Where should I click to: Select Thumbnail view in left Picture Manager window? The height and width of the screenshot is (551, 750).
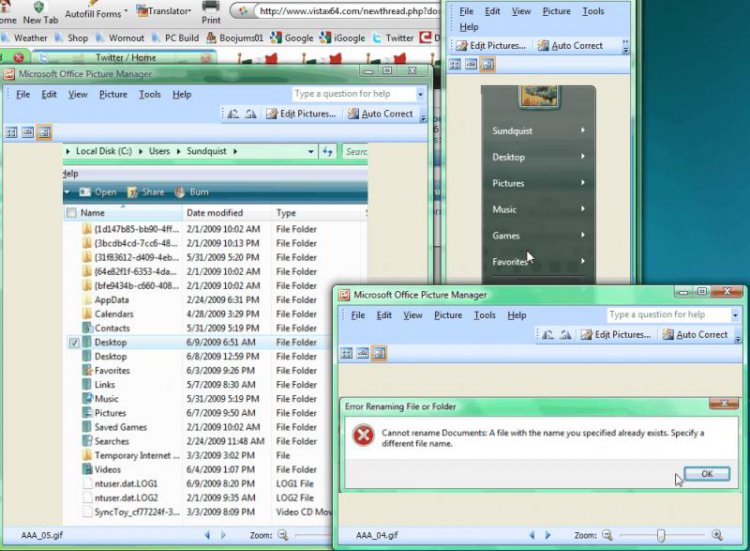coord(11,132)
